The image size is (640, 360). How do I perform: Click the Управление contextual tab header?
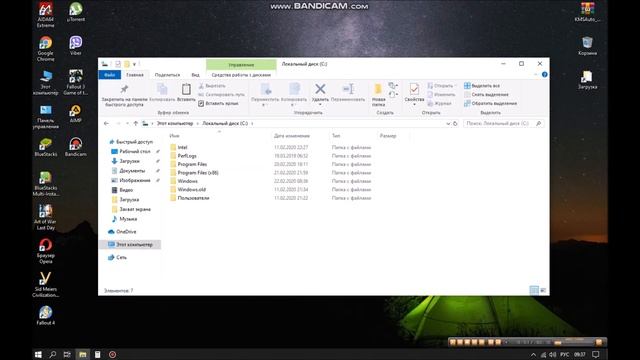click(241, 64)
